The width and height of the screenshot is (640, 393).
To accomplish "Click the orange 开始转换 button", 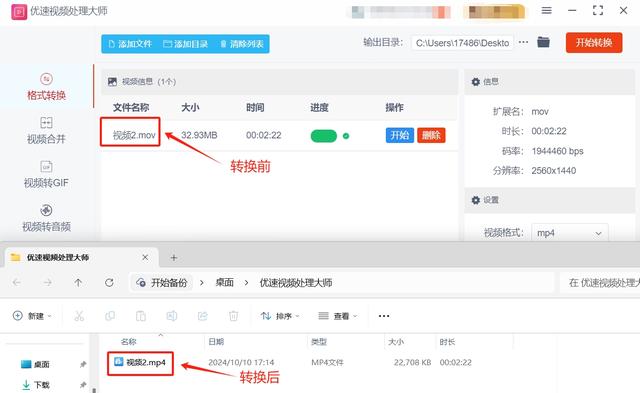I will (594, 42).
